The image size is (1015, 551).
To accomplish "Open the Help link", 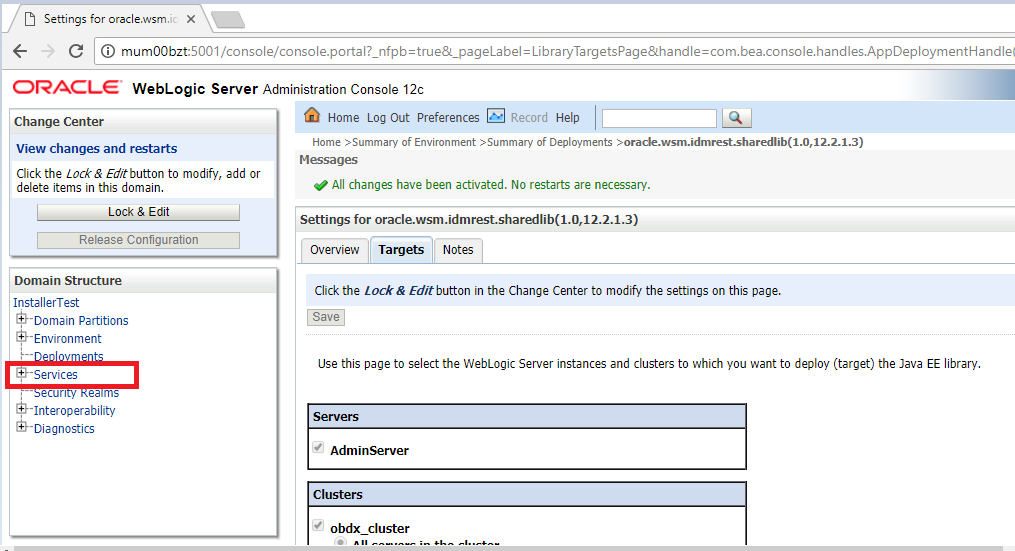I will (568, 118).
